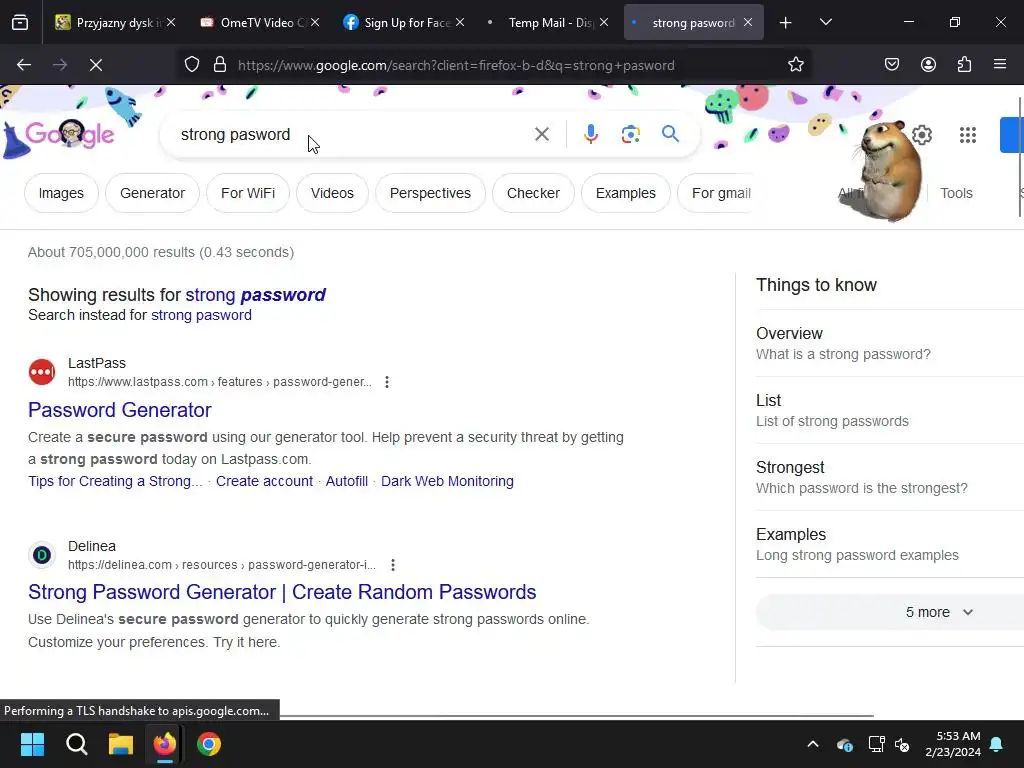
Task: Search instead for strong pasword
Action: pos(201,315)
